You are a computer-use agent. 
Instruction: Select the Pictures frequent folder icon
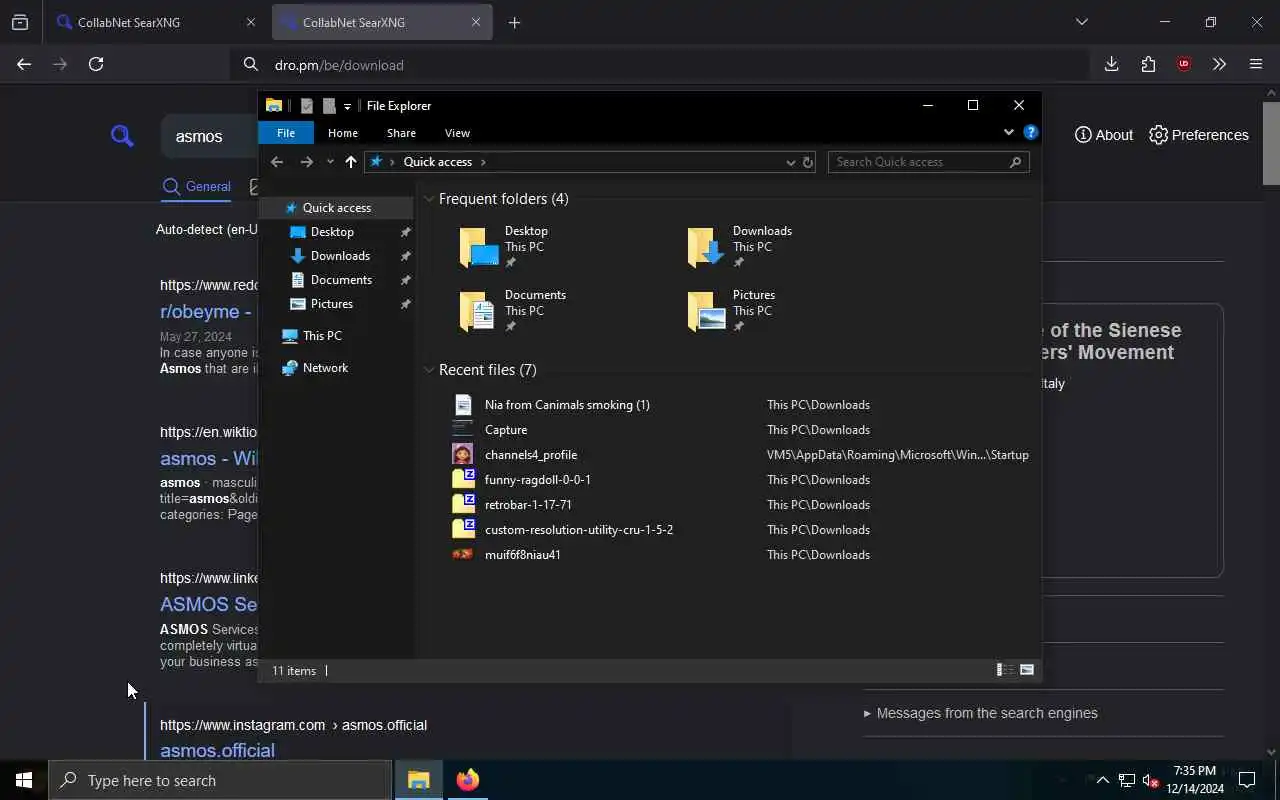(x=706, y=311)
